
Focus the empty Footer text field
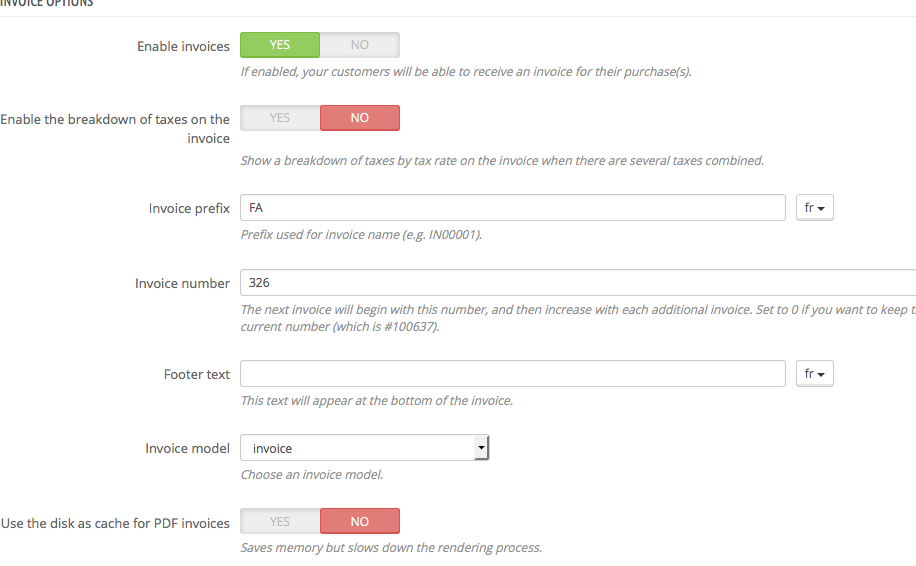click(512, 374)
